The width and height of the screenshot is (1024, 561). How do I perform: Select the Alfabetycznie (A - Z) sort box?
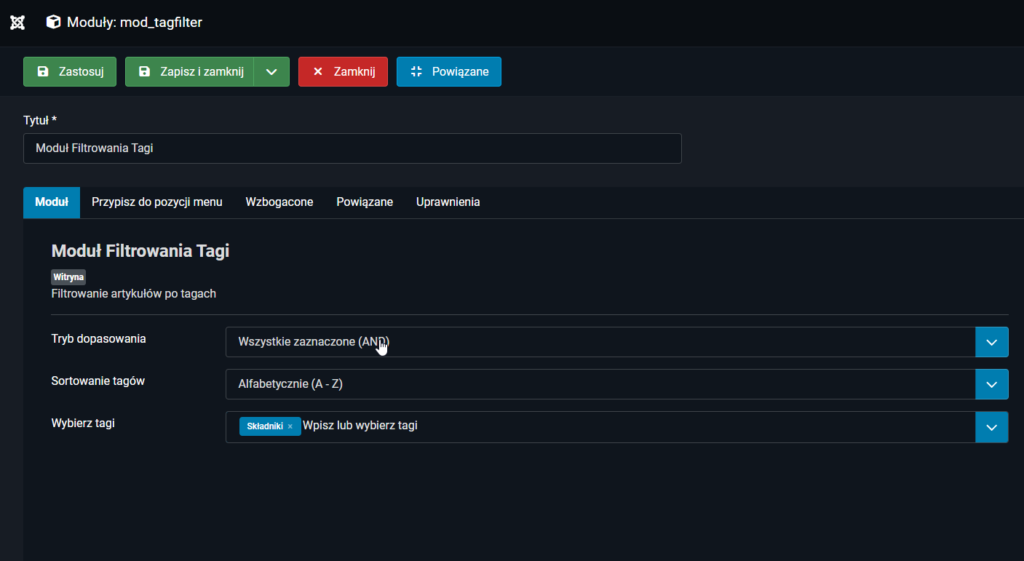[x=600, y=385]
